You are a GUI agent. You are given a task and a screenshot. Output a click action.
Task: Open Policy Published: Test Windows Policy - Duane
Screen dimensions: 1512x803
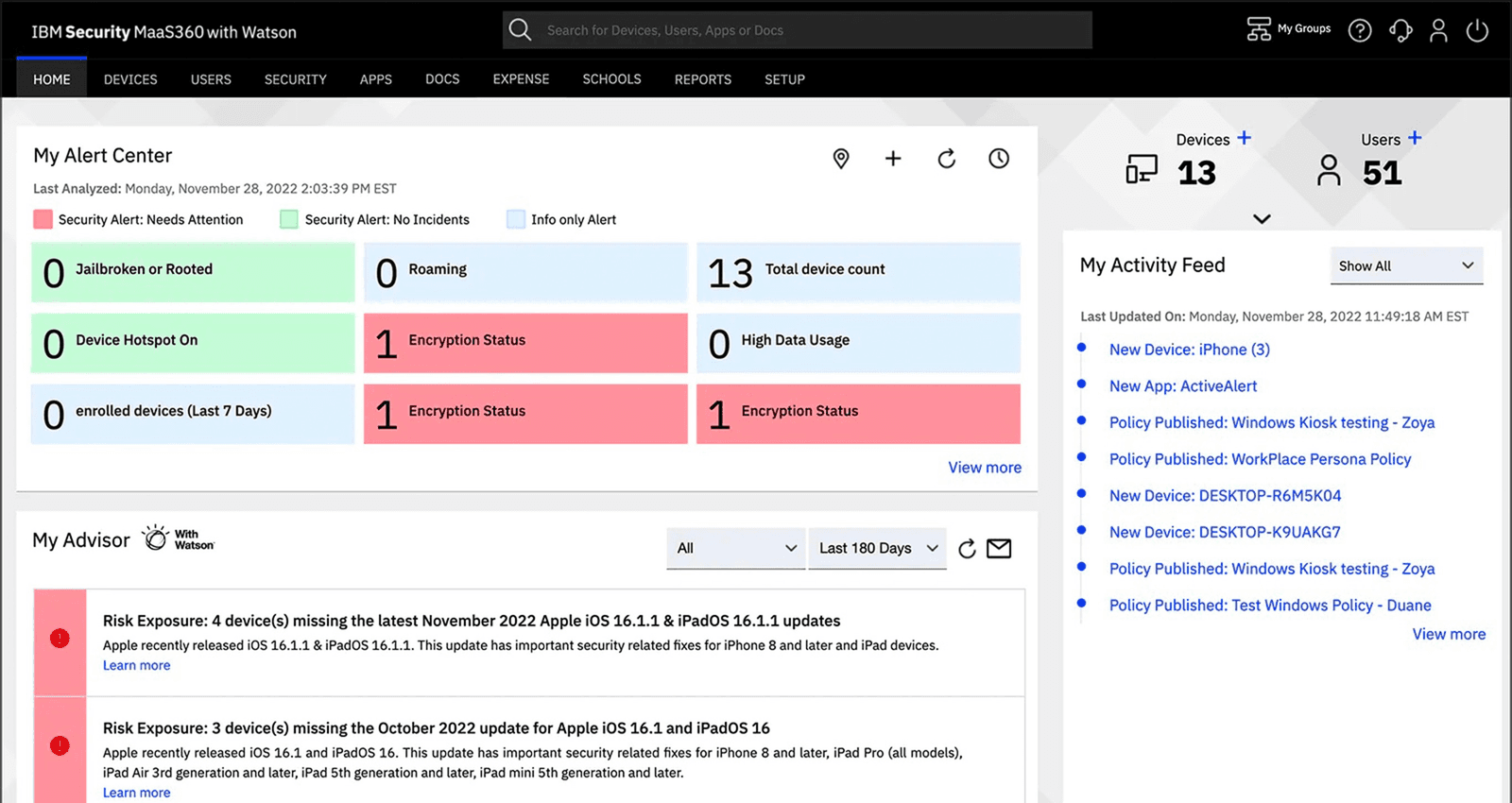pyautogui.click(x=1270, y=606)
